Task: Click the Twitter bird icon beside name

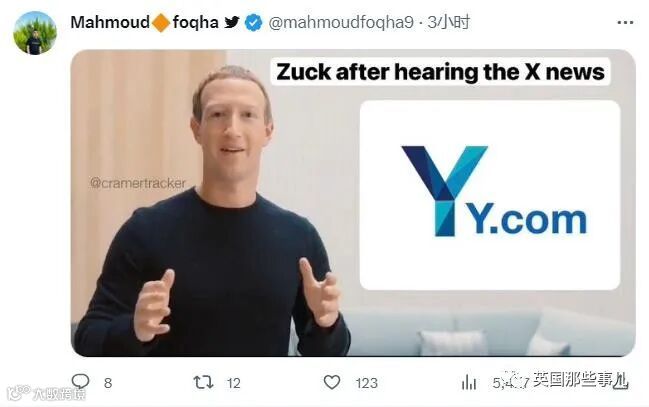Action: [x=232, y=22]
